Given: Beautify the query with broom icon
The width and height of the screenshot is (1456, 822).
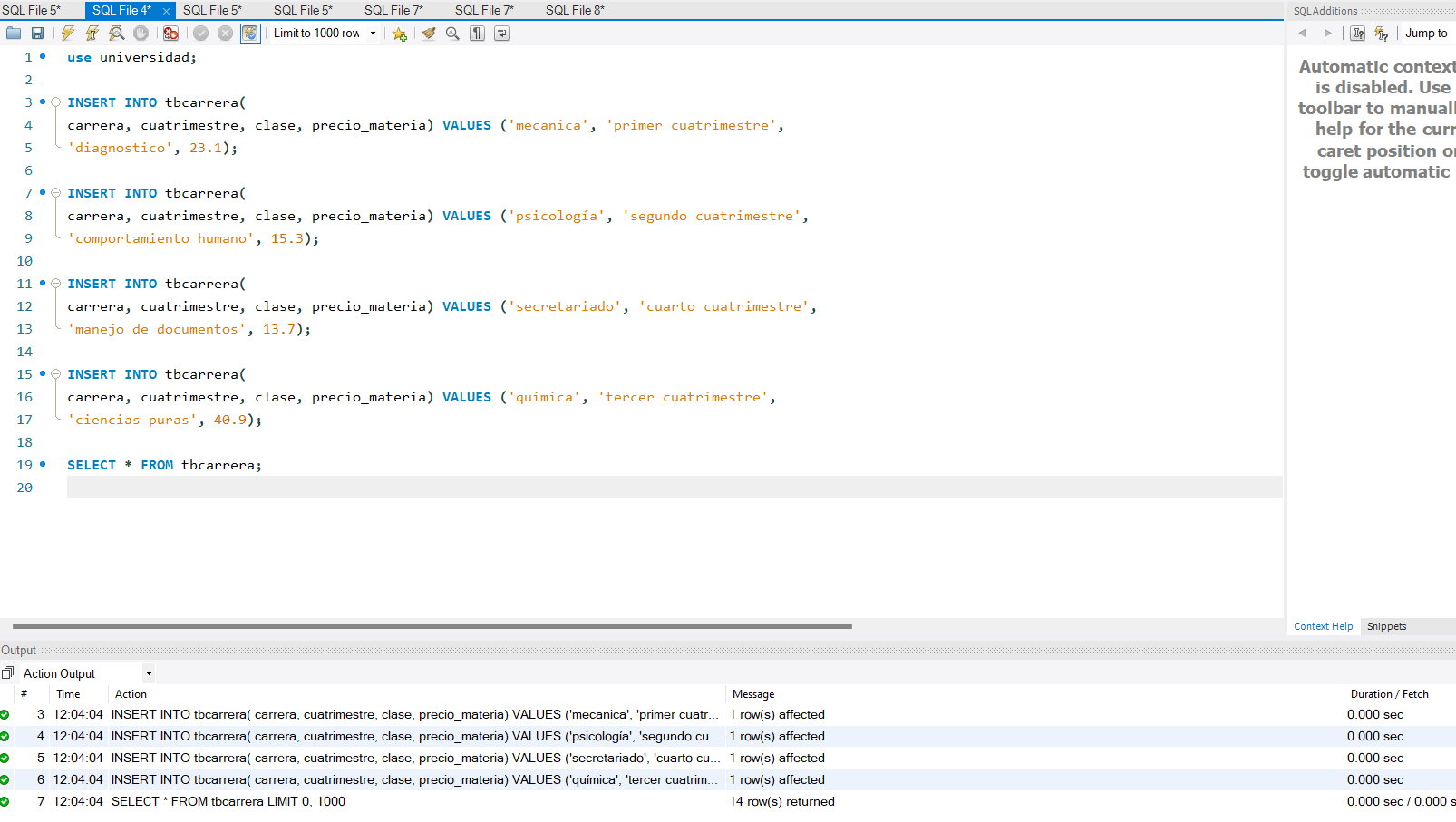Looking at the screenshot, I should click(x=429, y=34).
